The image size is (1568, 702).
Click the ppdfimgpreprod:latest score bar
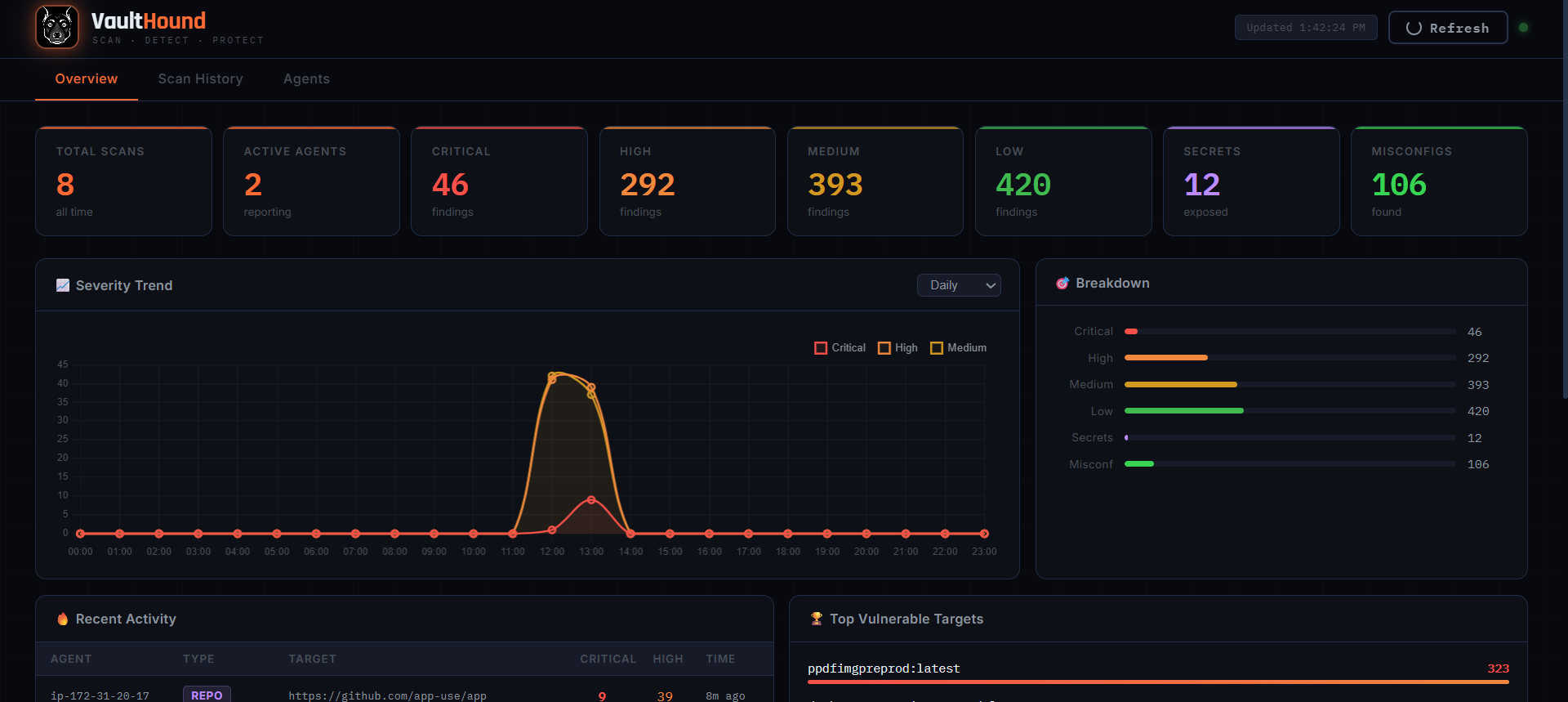[x=1158, y=682]
